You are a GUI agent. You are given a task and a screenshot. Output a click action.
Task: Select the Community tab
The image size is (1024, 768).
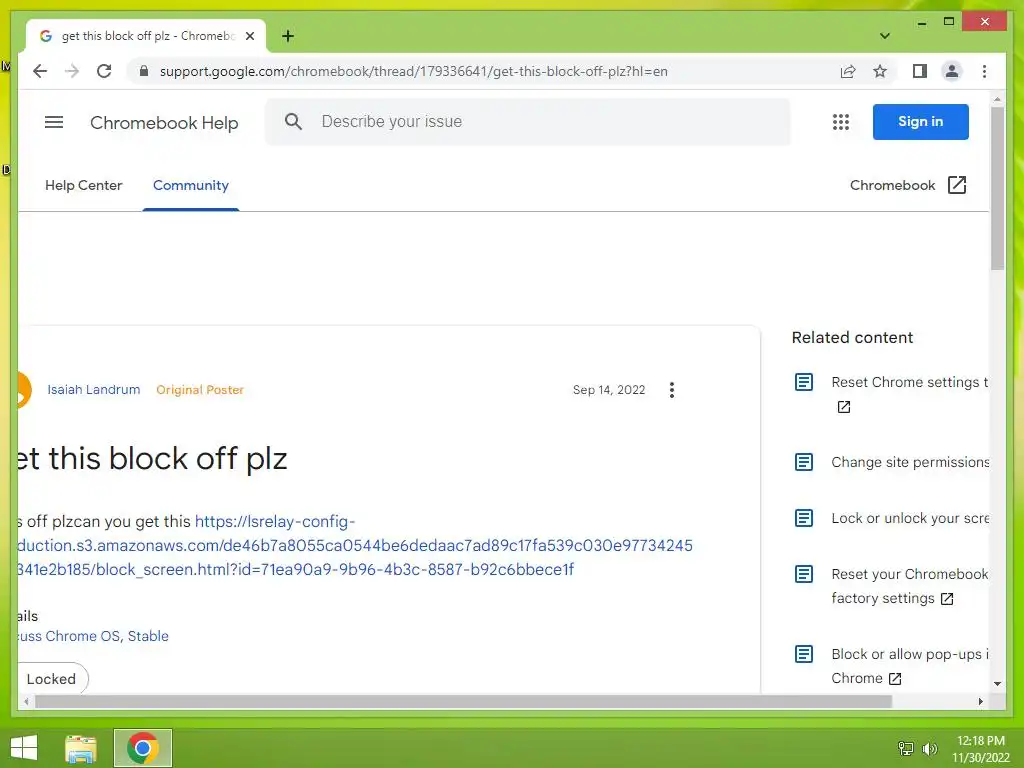coord(191,185)
